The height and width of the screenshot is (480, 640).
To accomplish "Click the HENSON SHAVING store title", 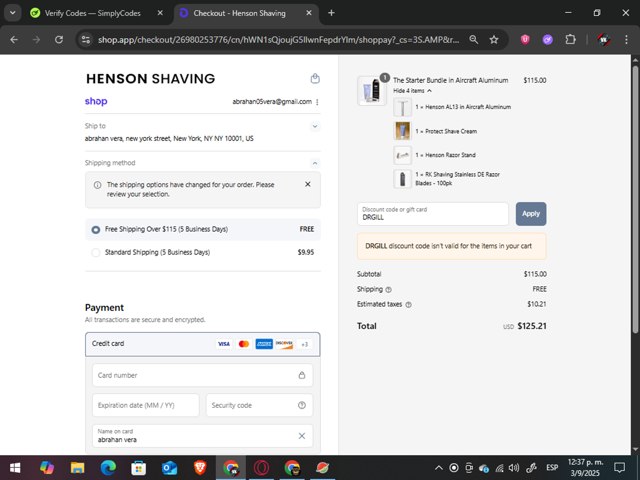I will 151,79.
